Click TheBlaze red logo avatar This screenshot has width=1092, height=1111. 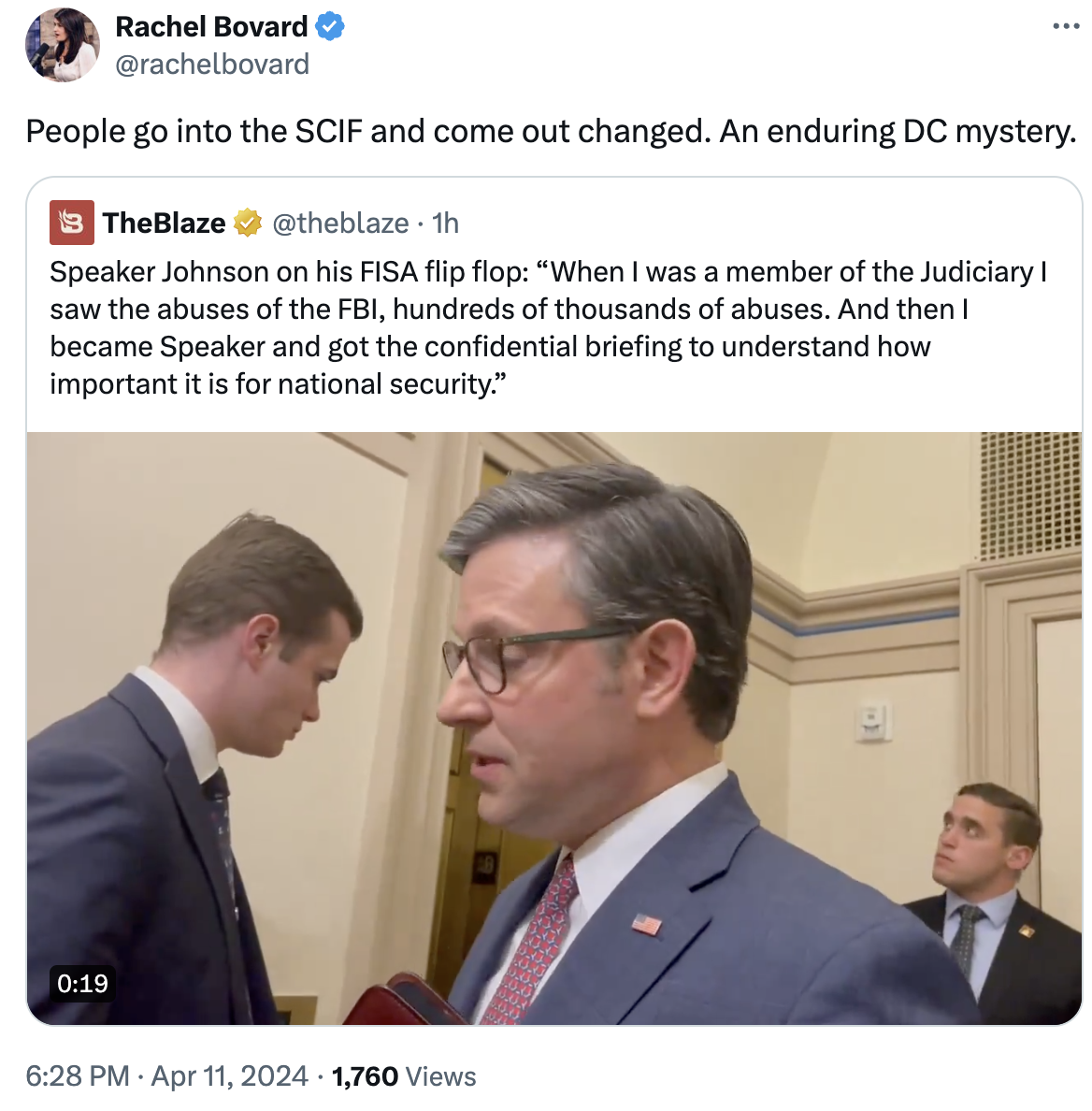point(72,223)
